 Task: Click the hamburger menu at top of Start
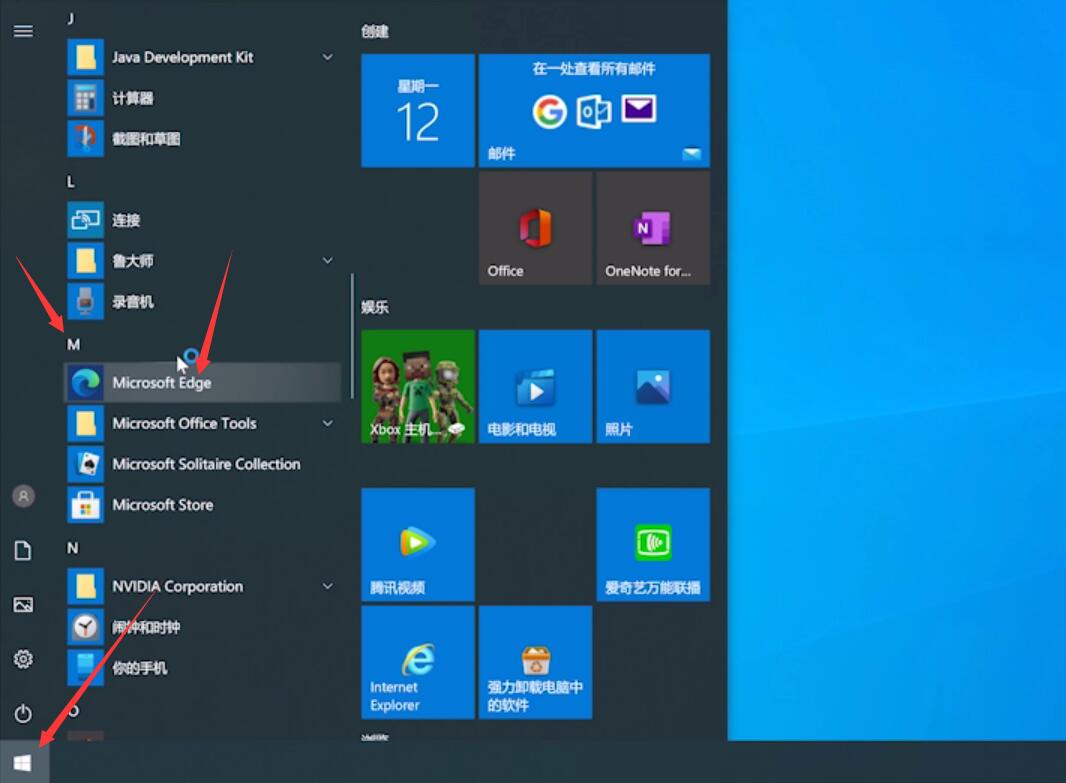pos(23,31)
